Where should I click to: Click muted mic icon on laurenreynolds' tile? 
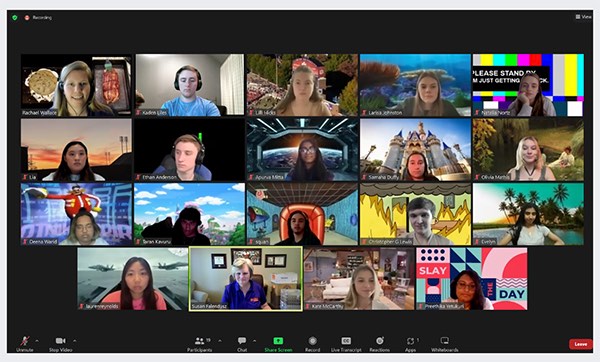pyautogui.click(x=82, y=307)
